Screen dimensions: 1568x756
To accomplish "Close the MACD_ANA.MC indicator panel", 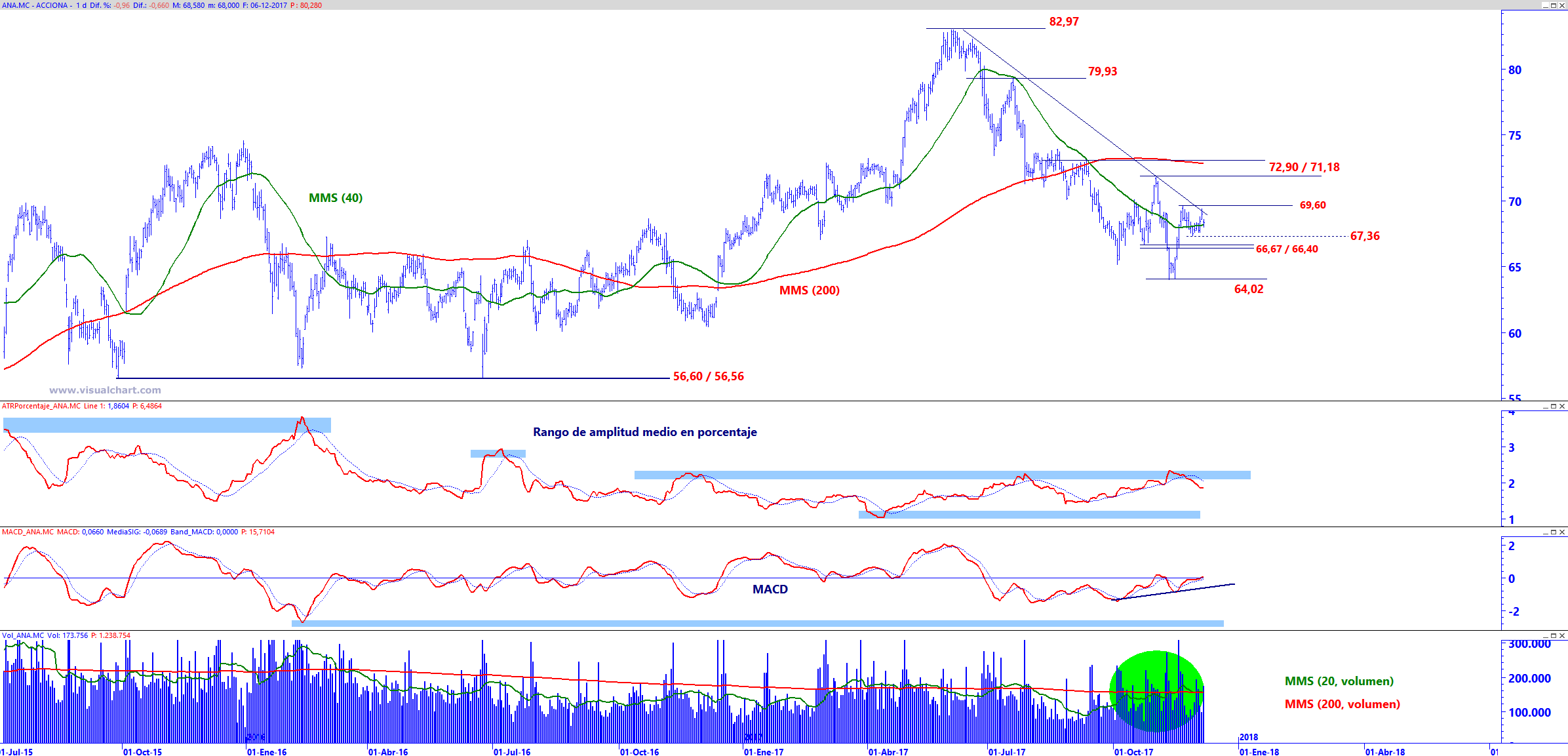I will [1562, 532].
